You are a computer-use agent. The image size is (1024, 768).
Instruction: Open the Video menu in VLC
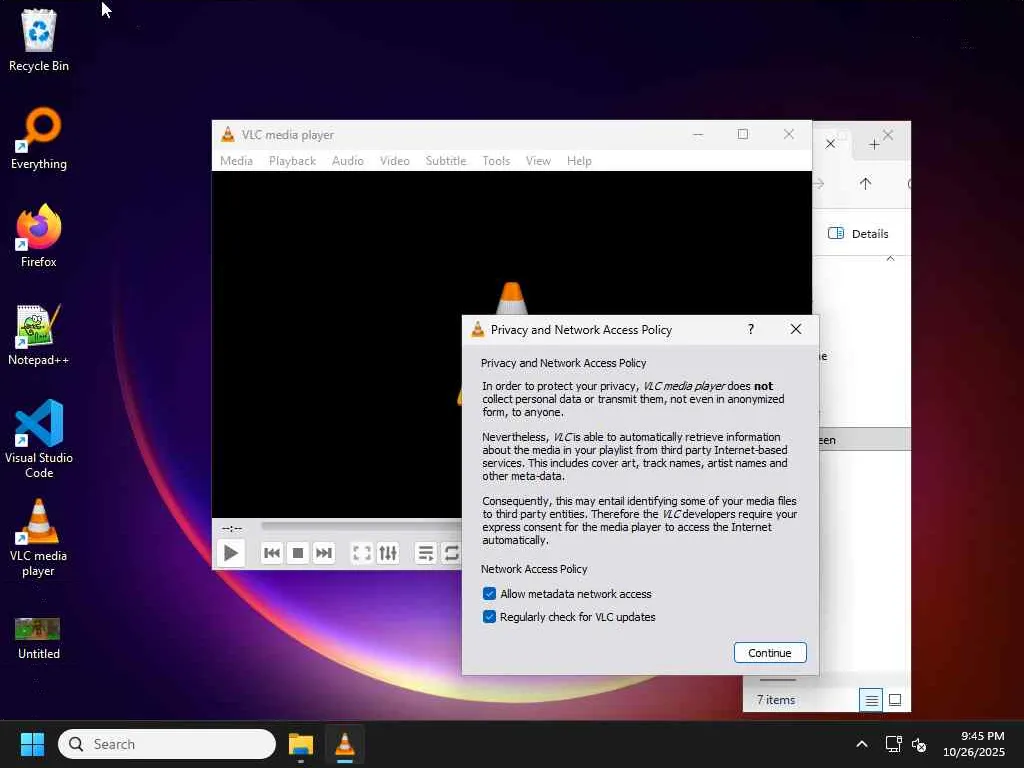pos(394,161)
